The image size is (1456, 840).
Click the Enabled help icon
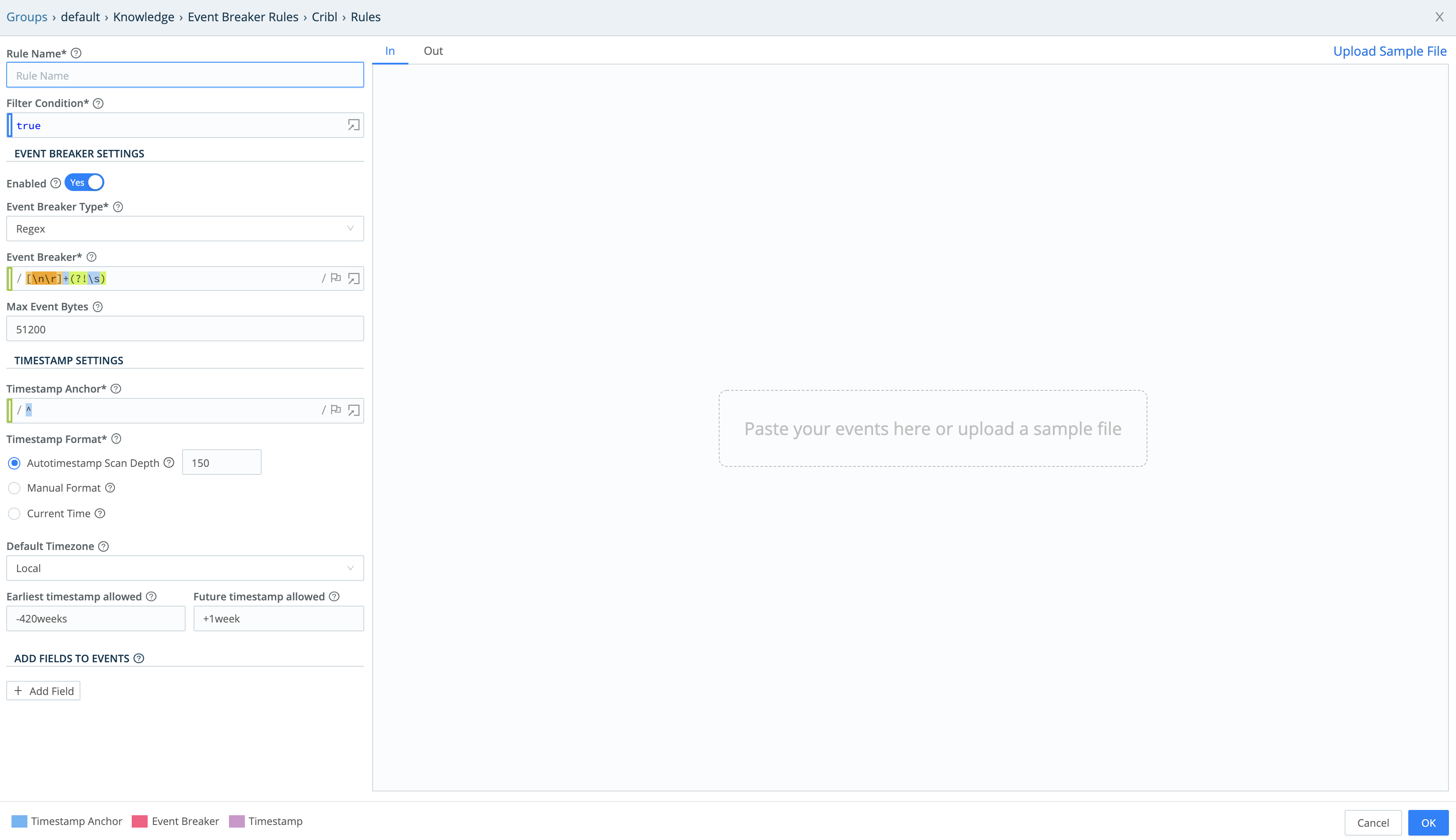pos(56,183)
